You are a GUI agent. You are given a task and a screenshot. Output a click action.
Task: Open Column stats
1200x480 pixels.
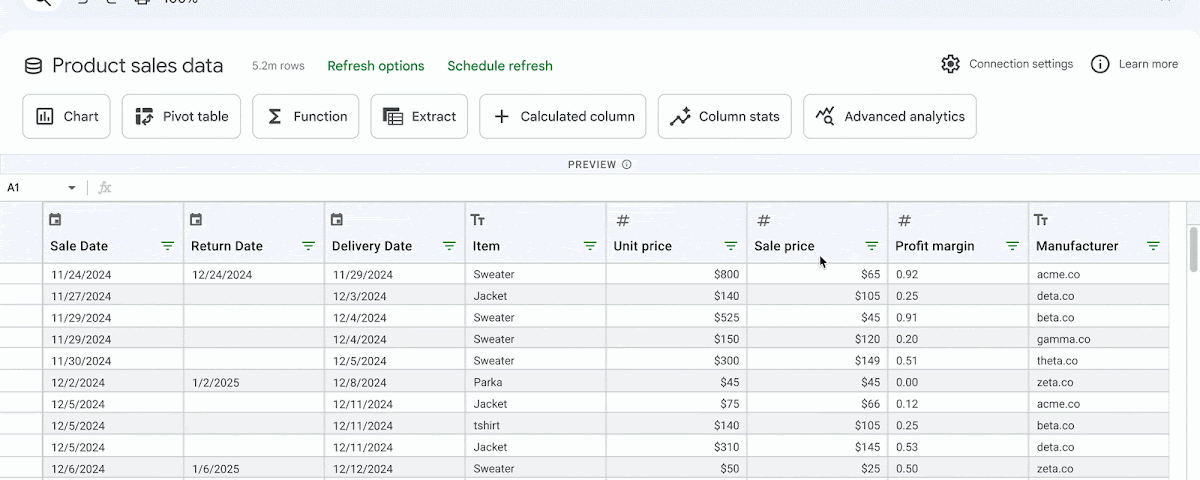725,116
